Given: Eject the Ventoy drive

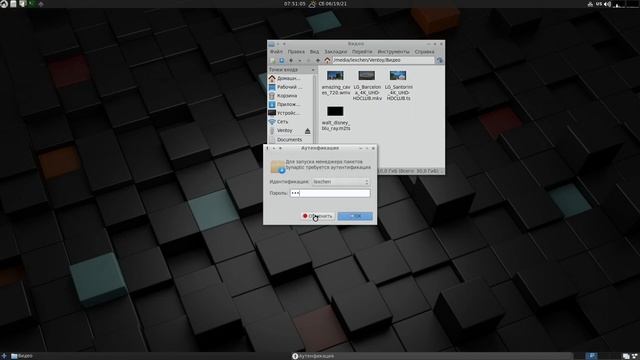Looking at the screenshot, I should tap(307, 131).
